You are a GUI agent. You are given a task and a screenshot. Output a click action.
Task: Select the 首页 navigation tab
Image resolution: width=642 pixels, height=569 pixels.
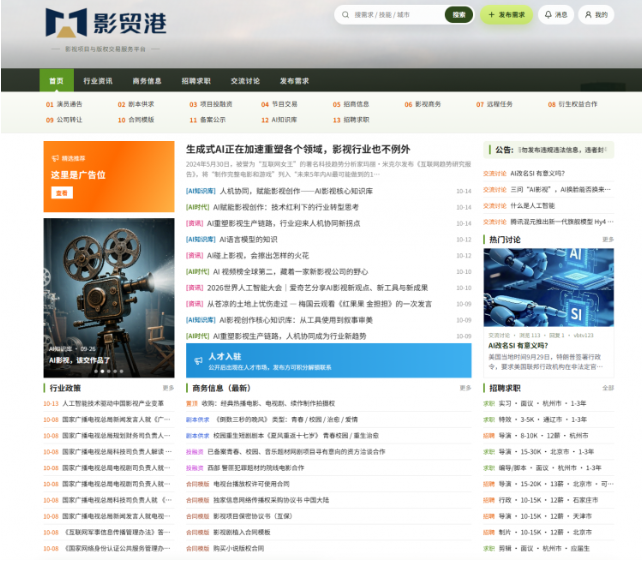point(57,81)
